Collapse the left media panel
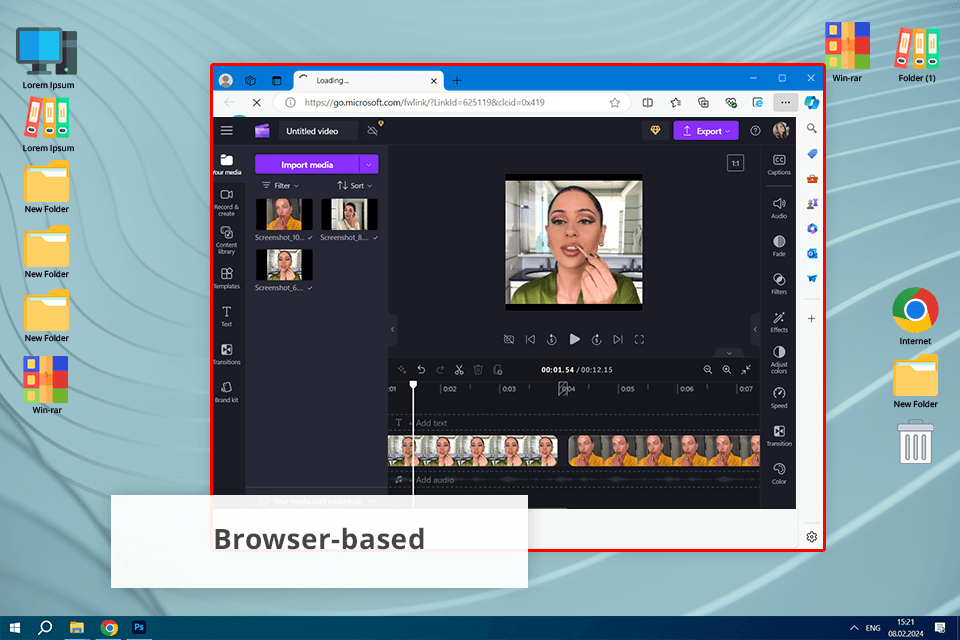 [x=392, y=329]
